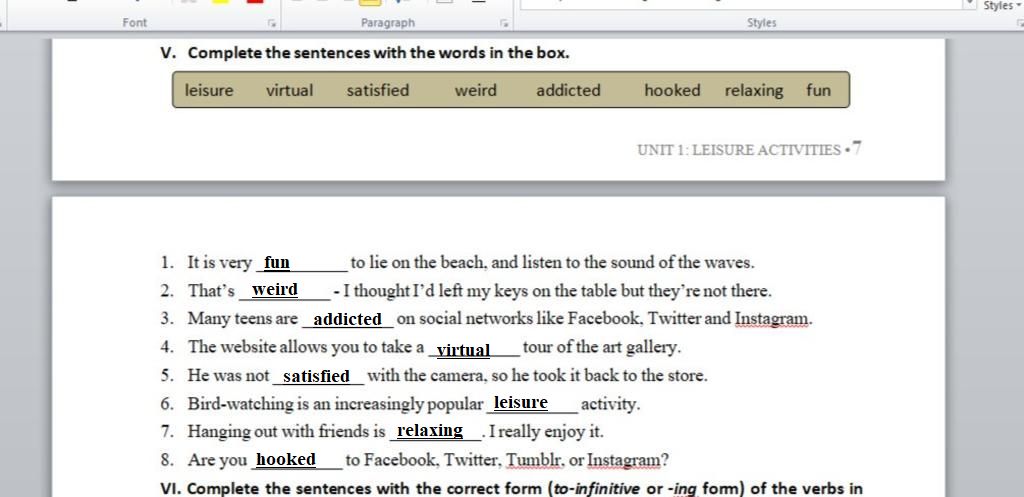Click the word 'fun' in the box

[x=818, y=90]
